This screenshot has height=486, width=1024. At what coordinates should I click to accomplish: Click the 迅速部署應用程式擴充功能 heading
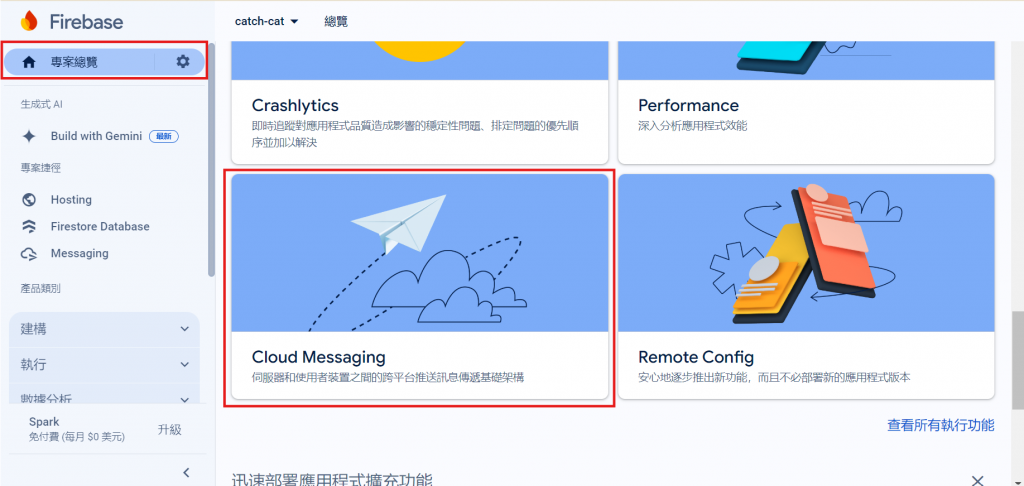click(332, 481)
